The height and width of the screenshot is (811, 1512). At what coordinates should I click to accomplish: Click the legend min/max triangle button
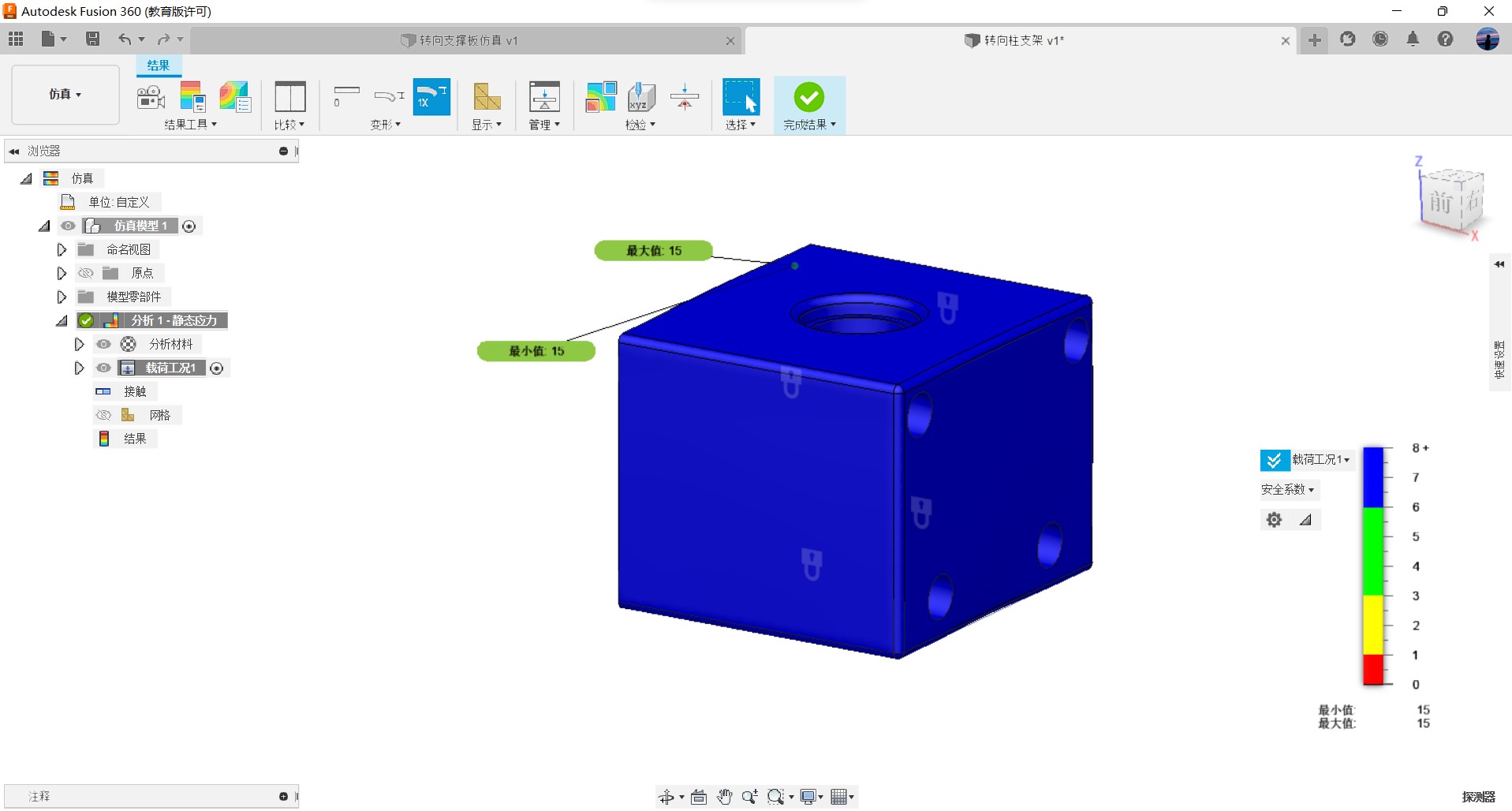(x=1305, y=520)
